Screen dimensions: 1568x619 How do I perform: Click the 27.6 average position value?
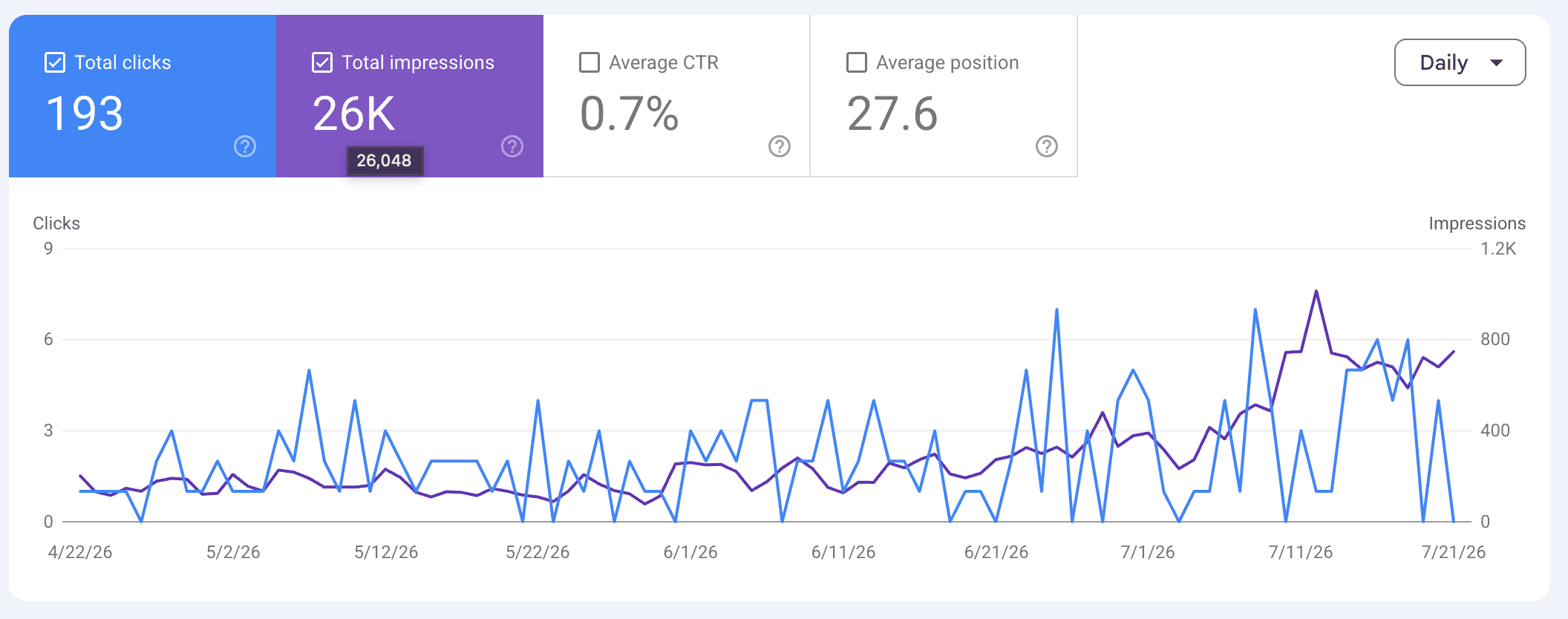click(x=892, y=114)
